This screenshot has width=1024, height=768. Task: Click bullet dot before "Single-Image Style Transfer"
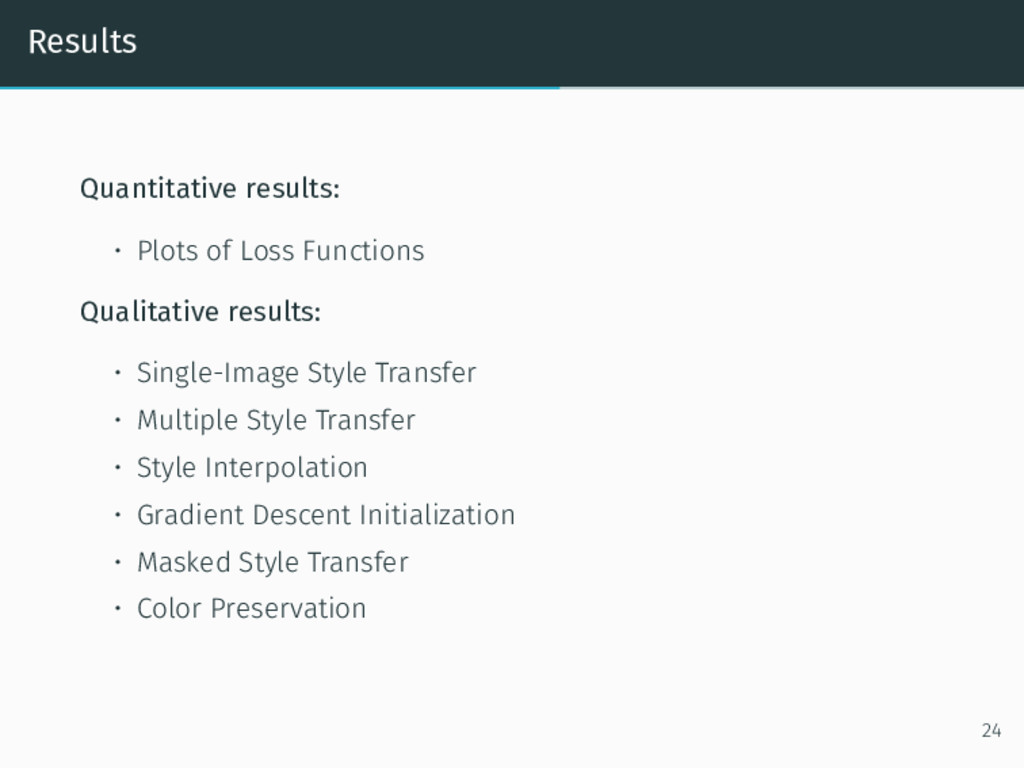click(118, 372)
